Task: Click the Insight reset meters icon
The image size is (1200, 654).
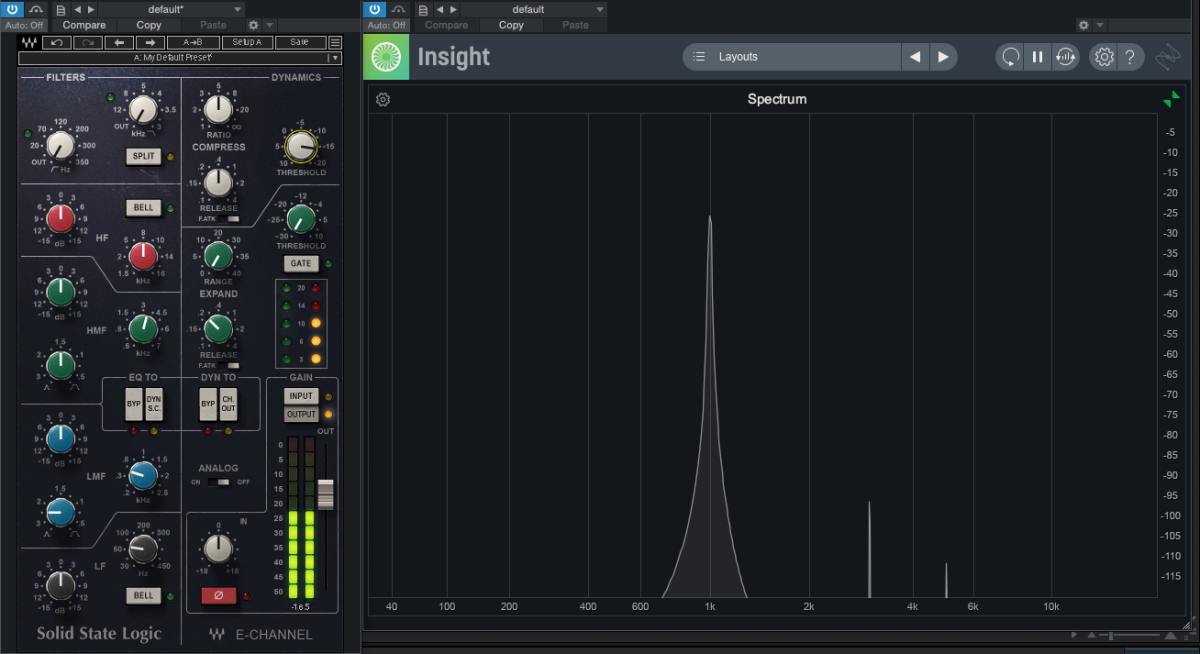Action: [1010, 57]
